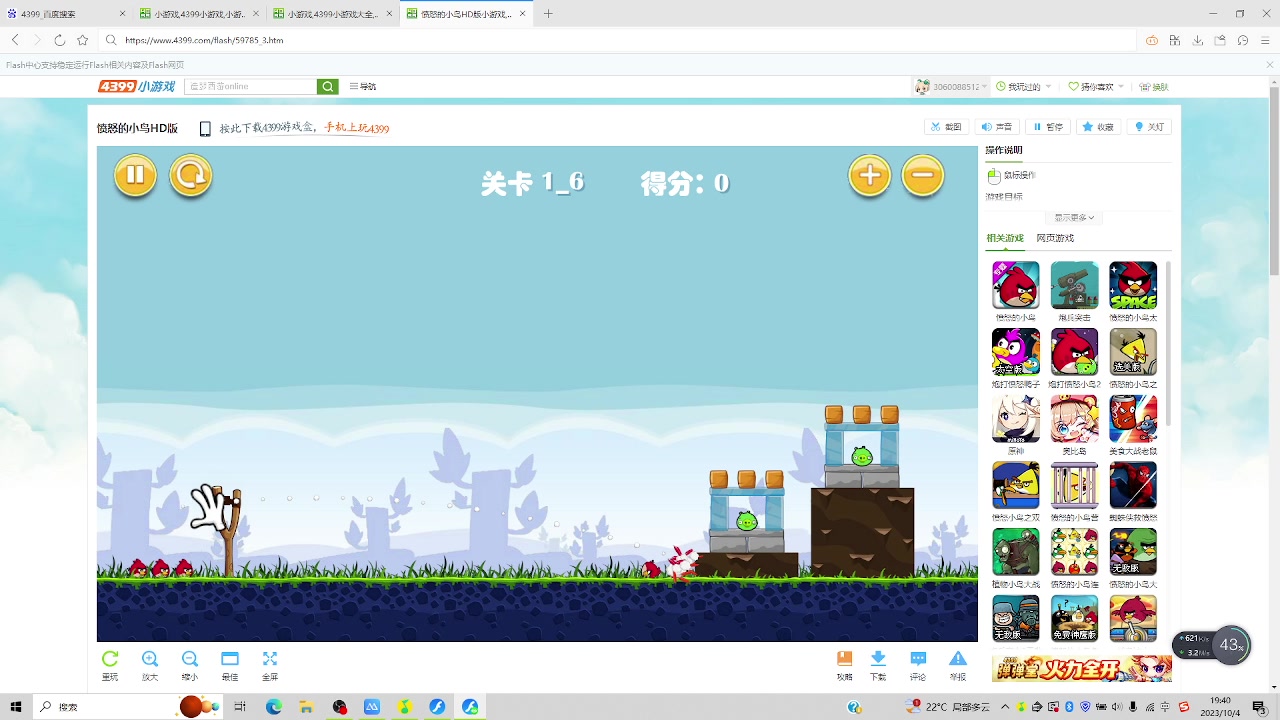Open the 攻略 game guide
Screen dimensions: 1280x720
coord(844,664)
